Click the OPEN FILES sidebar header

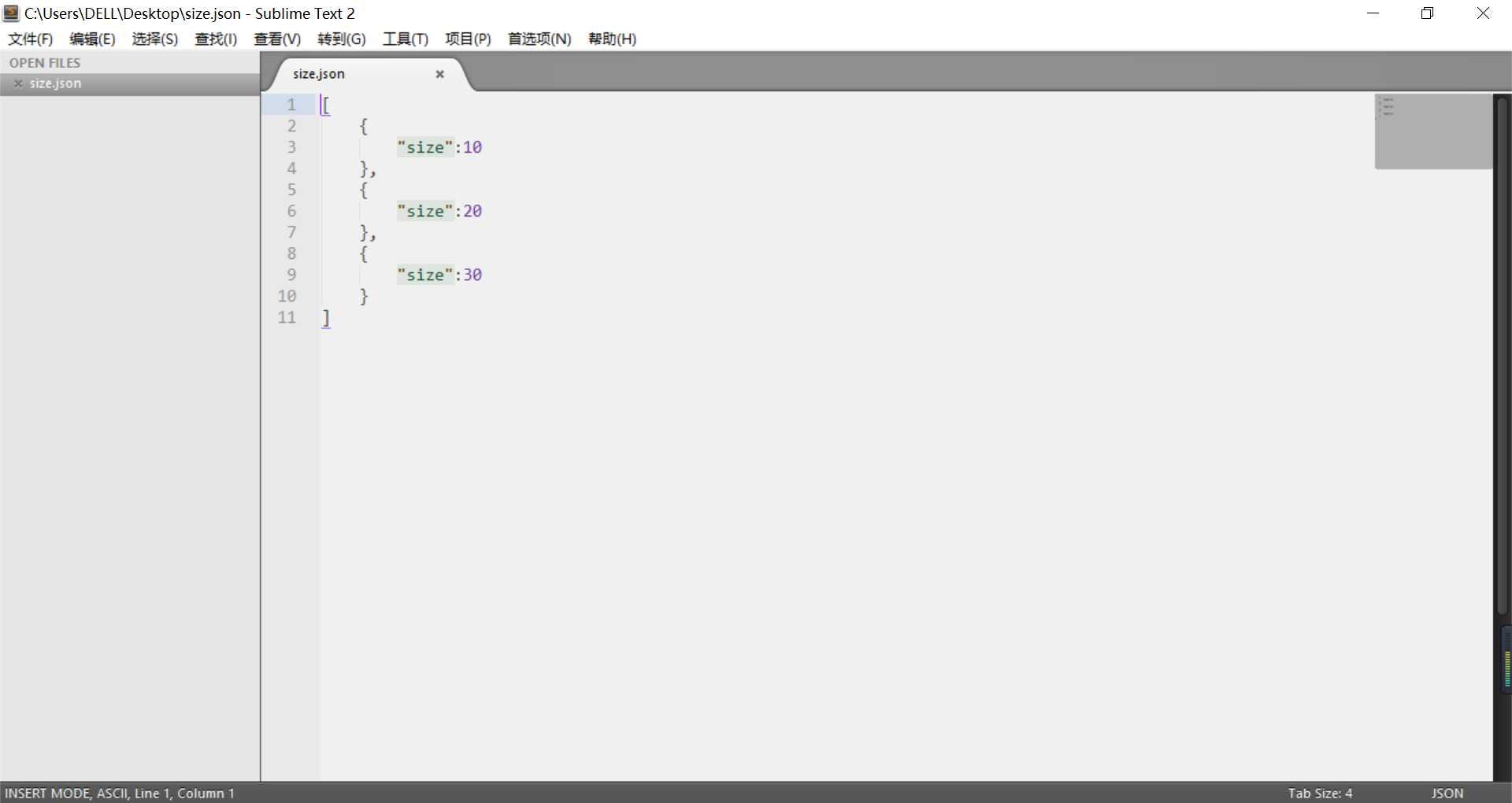(x=45, y=63)
